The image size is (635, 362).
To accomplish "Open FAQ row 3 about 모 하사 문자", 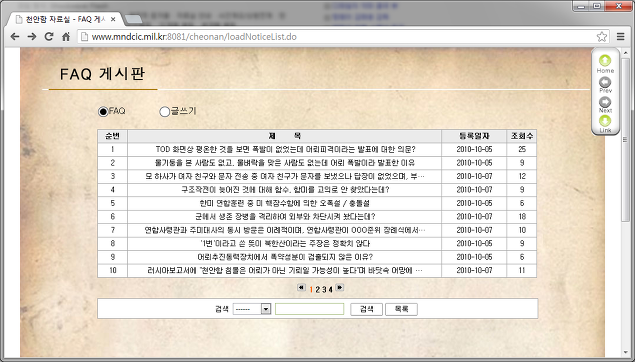I will (285, 176).
